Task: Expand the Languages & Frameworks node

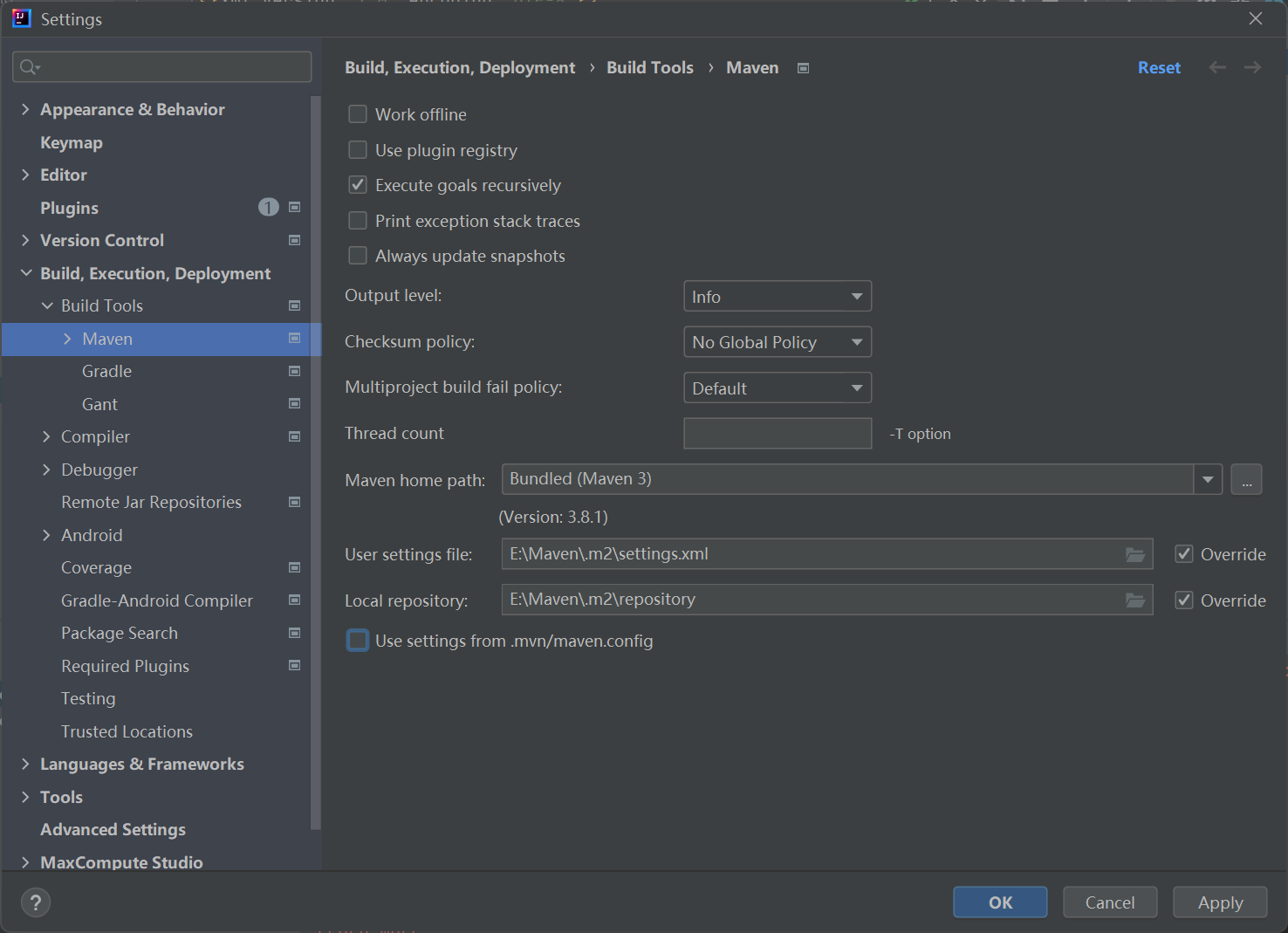Action: tap(25, 764)
